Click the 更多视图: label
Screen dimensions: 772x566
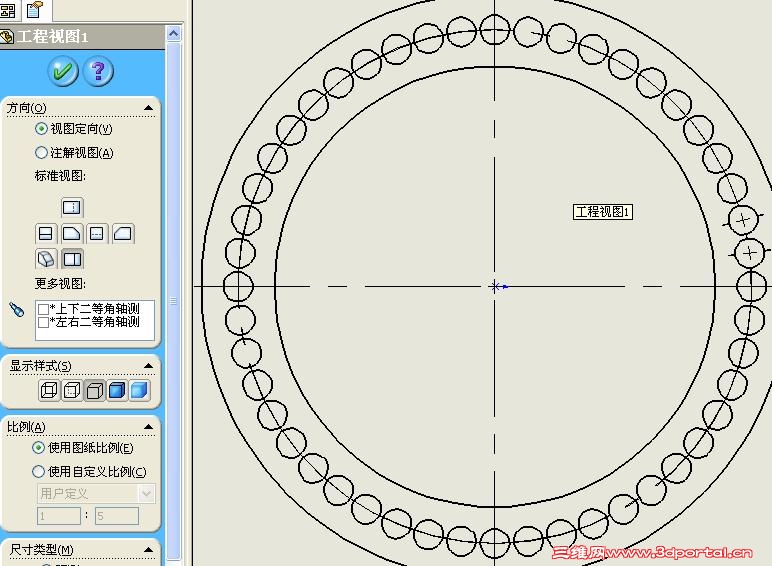pyautogui.click(x=60, y=283)
